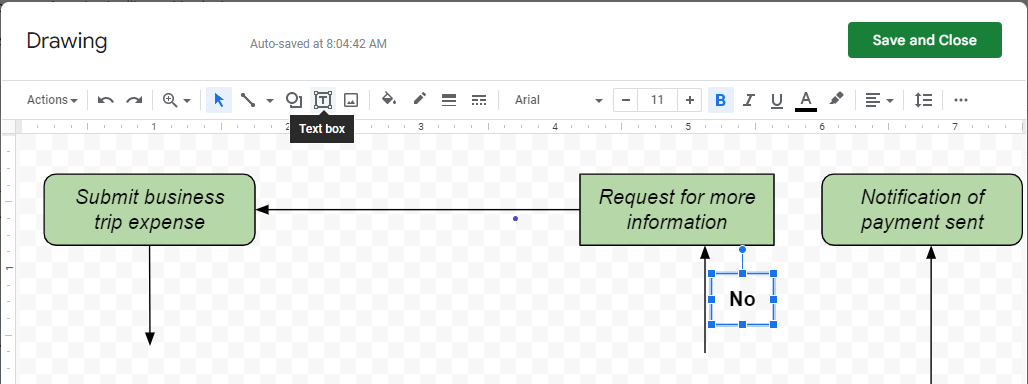Insert an image with Image icon

(351, 100)
